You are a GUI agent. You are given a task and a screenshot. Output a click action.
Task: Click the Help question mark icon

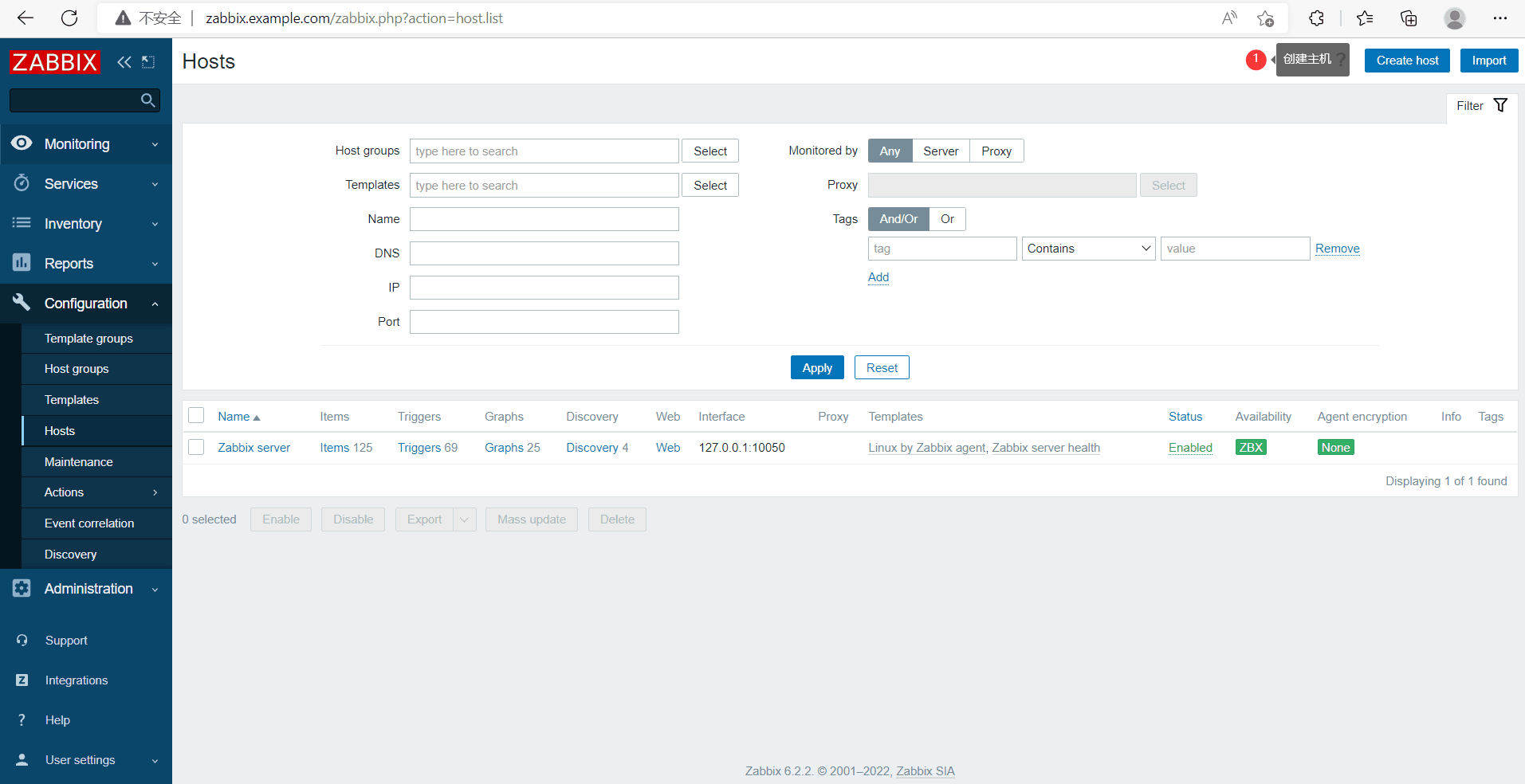tap(22, 719)
